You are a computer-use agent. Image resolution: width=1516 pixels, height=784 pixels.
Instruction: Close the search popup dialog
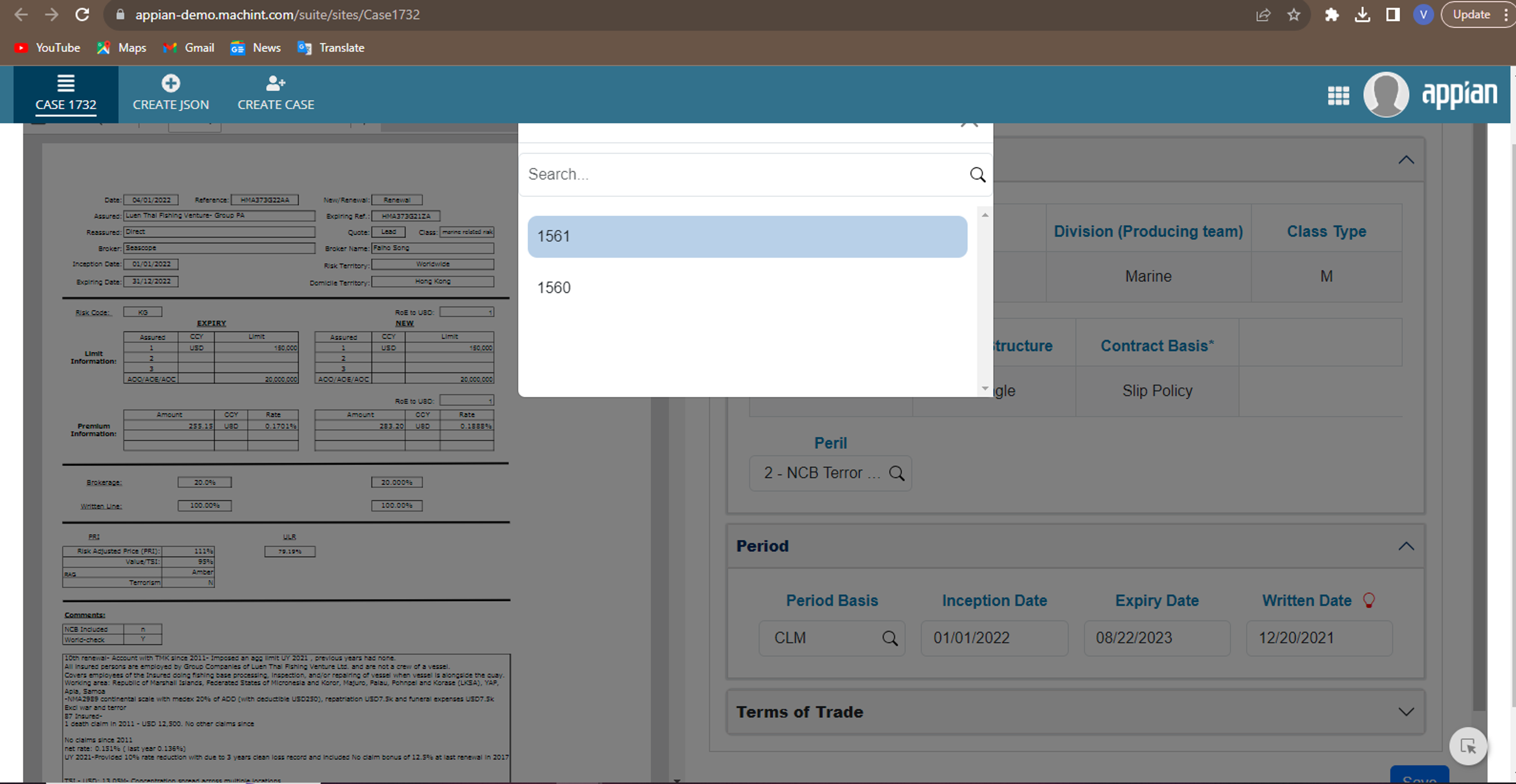tap(969, 125)
